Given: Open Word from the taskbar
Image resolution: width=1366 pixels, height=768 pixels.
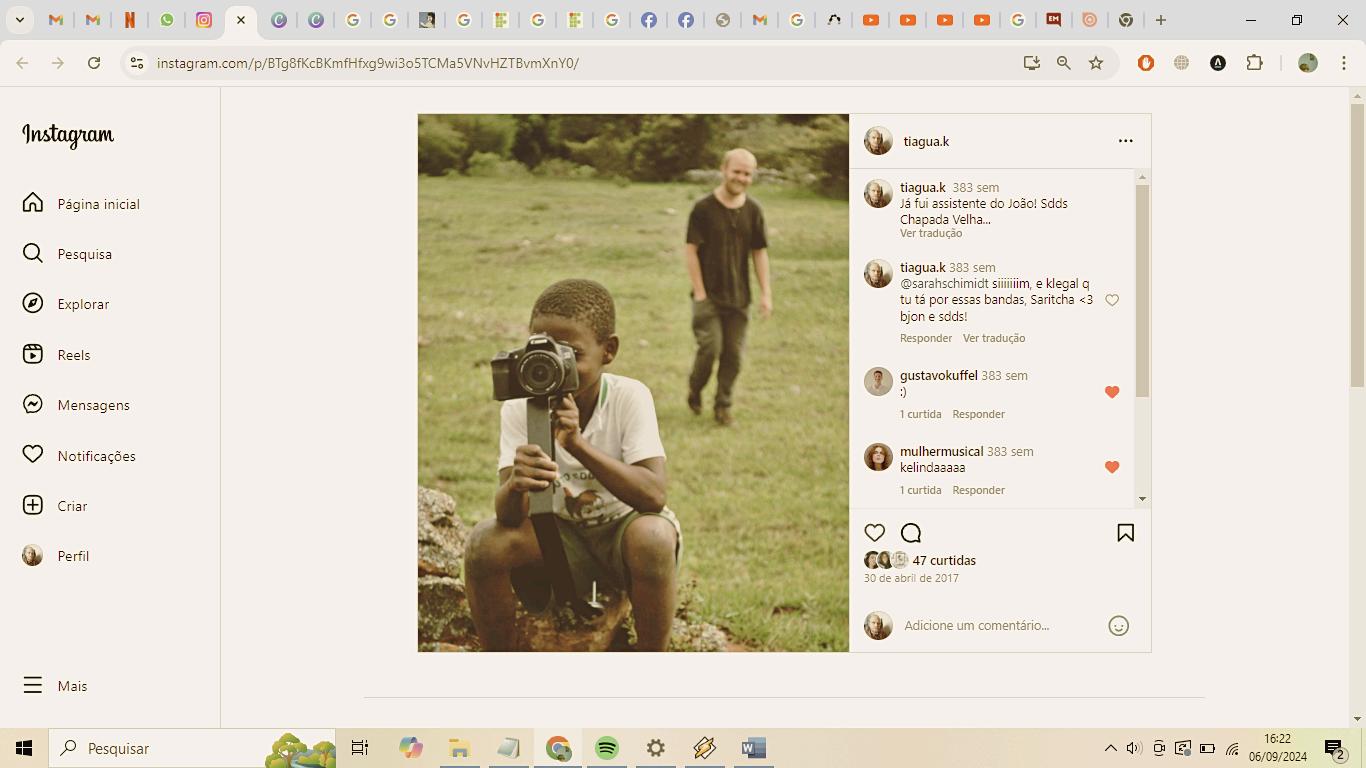Looking at the screenshot, I should click(x=754, y=748).
